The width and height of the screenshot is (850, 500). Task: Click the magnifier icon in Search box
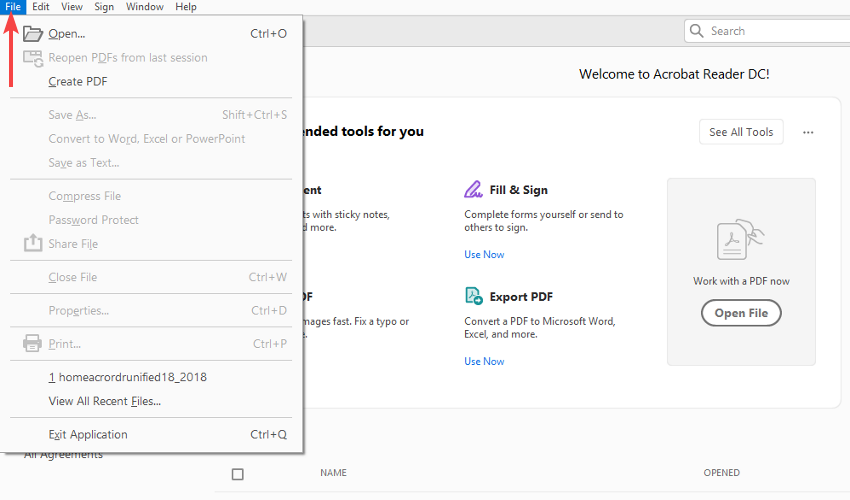point(697,31)
